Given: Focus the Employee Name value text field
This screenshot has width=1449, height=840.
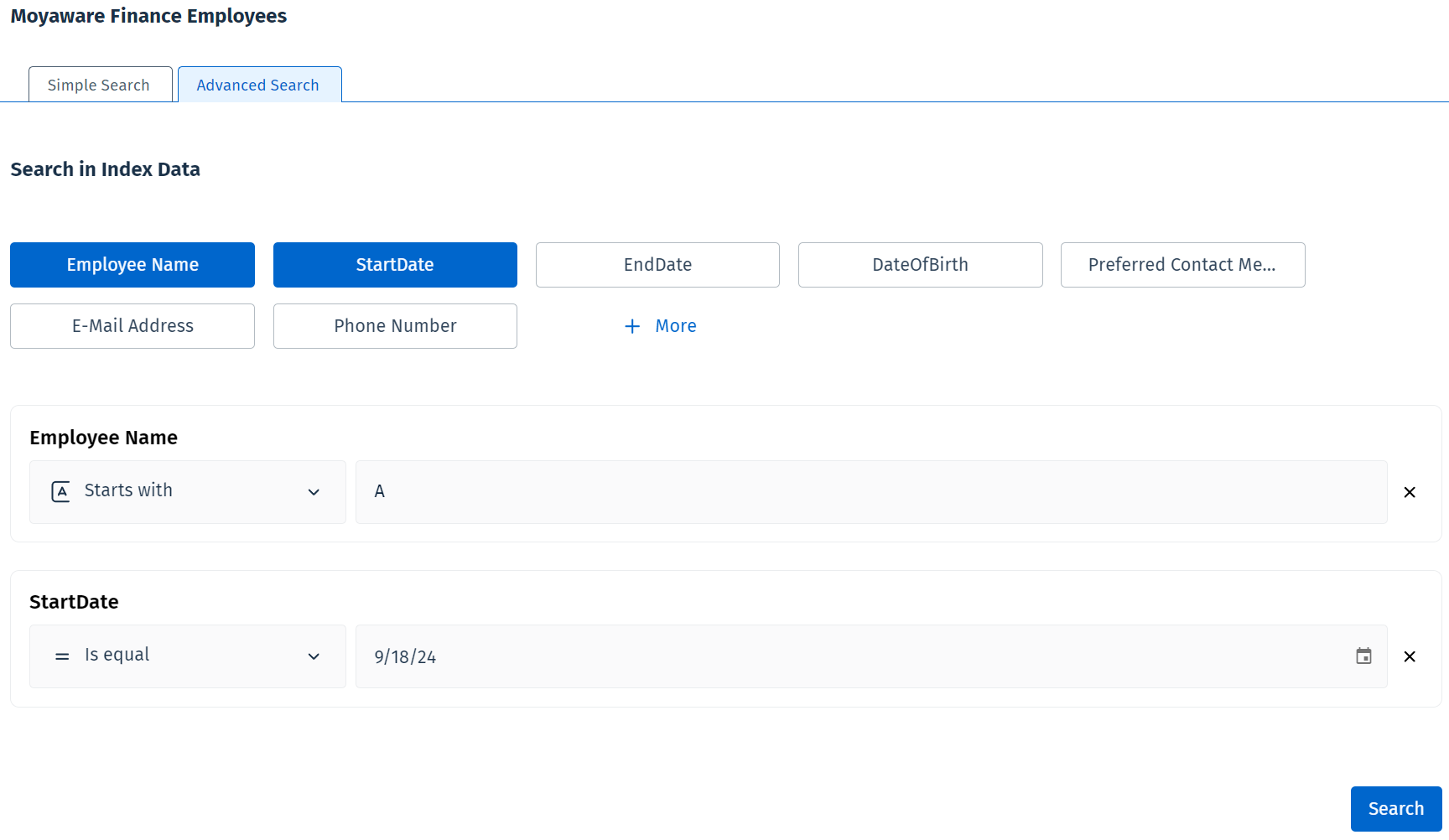Looking at the screenshot, I should click(870, 492).
